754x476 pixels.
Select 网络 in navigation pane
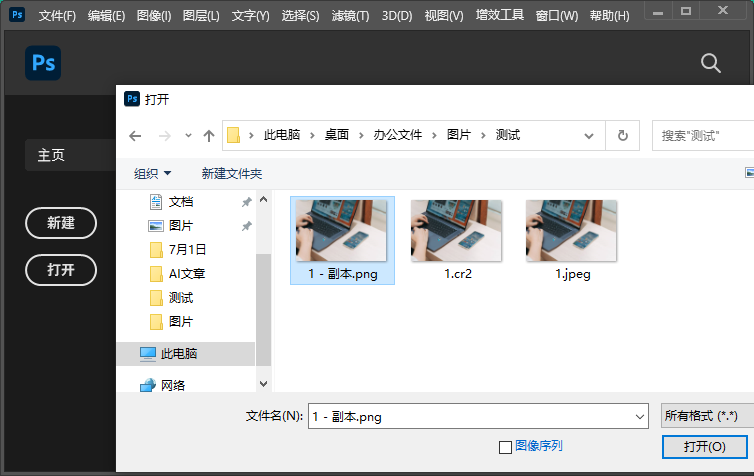(x=173, y=385)
